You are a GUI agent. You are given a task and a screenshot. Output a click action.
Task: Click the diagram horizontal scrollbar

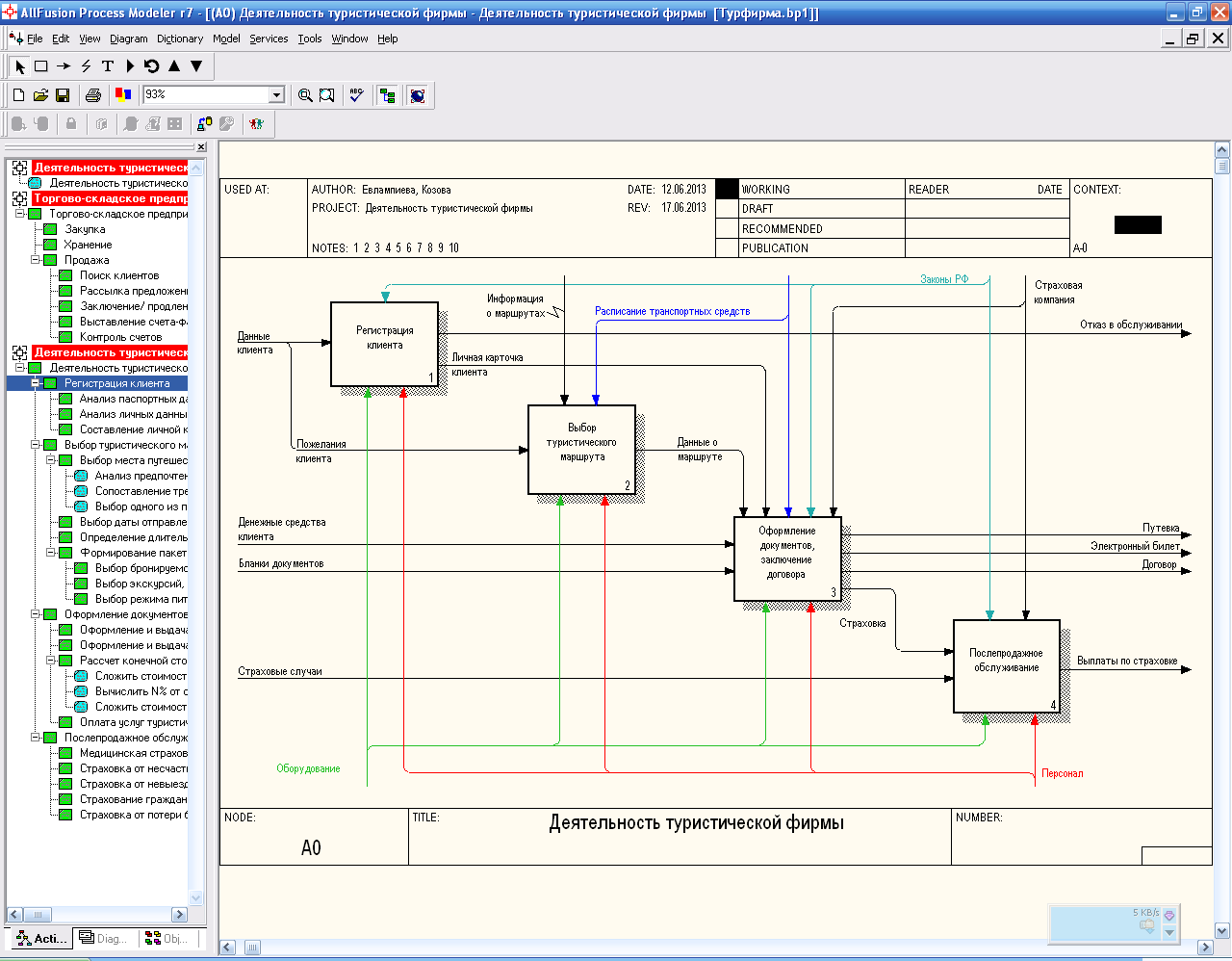tap(717, 948)
